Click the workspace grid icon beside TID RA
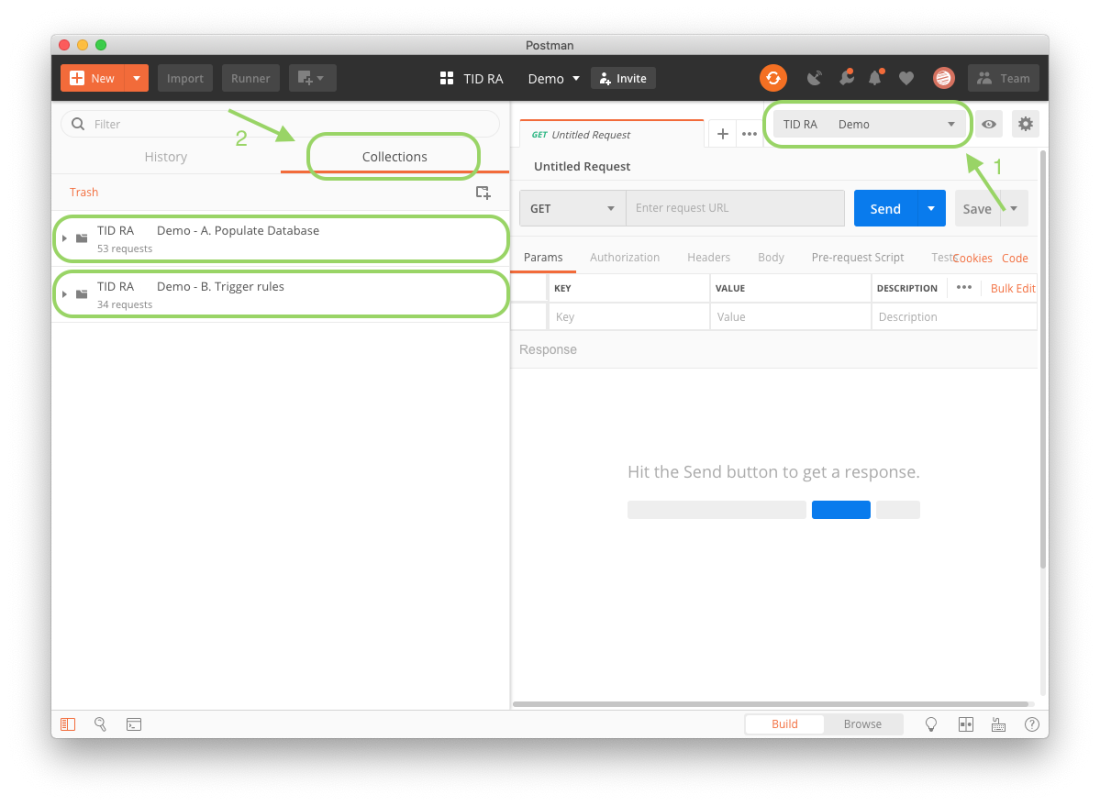 [x=446, y=78]
